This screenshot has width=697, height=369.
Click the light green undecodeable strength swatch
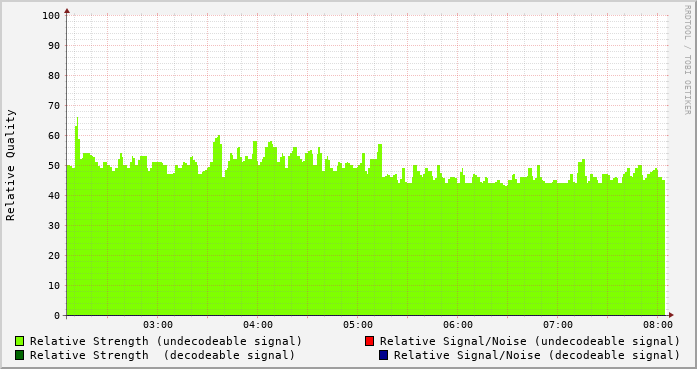(20, 341)
